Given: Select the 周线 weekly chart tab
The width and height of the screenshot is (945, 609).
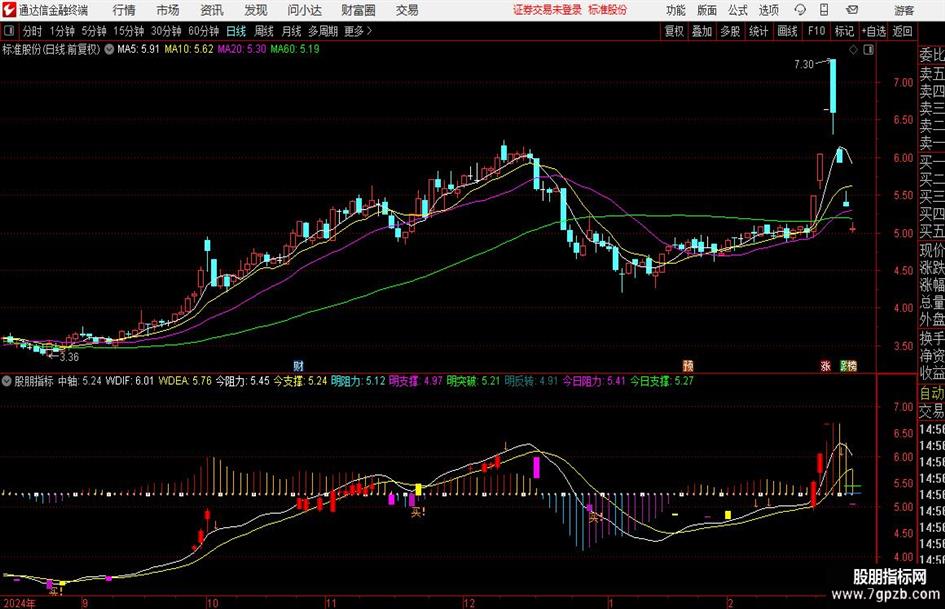Looking at the screenshot, I should click(x=263, y=31).
